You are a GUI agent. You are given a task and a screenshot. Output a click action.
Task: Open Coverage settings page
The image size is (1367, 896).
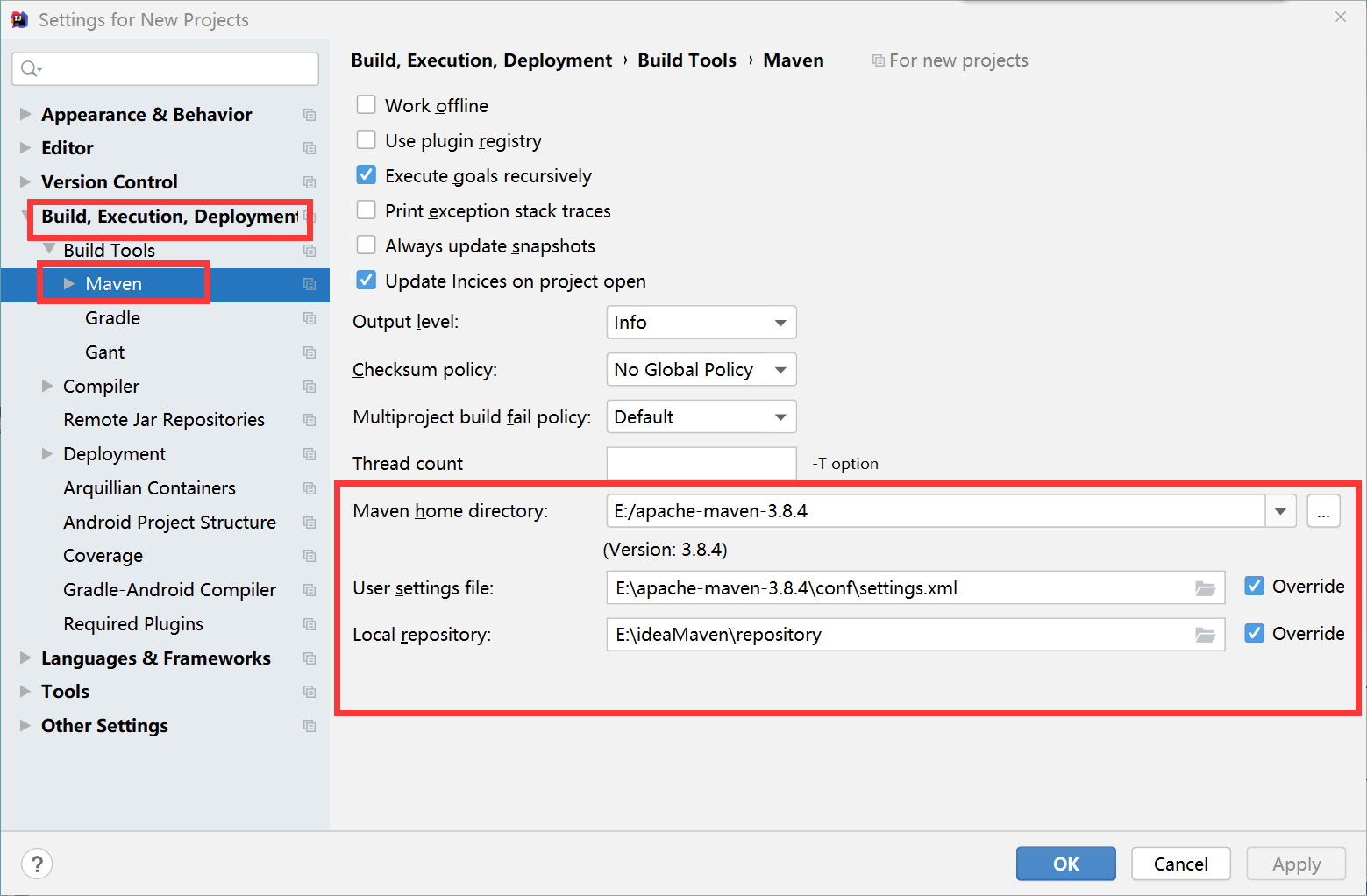[x=103, y=556]
